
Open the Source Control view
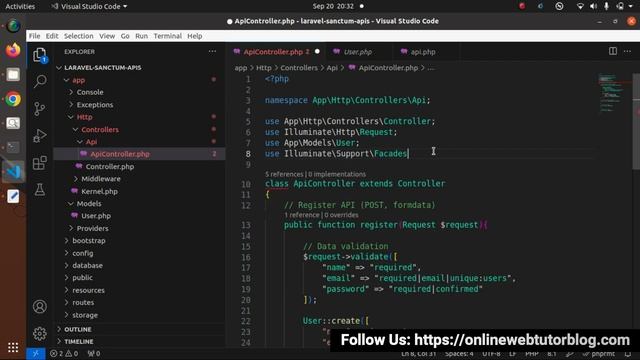pyautogui.click(x=40, y=109)
